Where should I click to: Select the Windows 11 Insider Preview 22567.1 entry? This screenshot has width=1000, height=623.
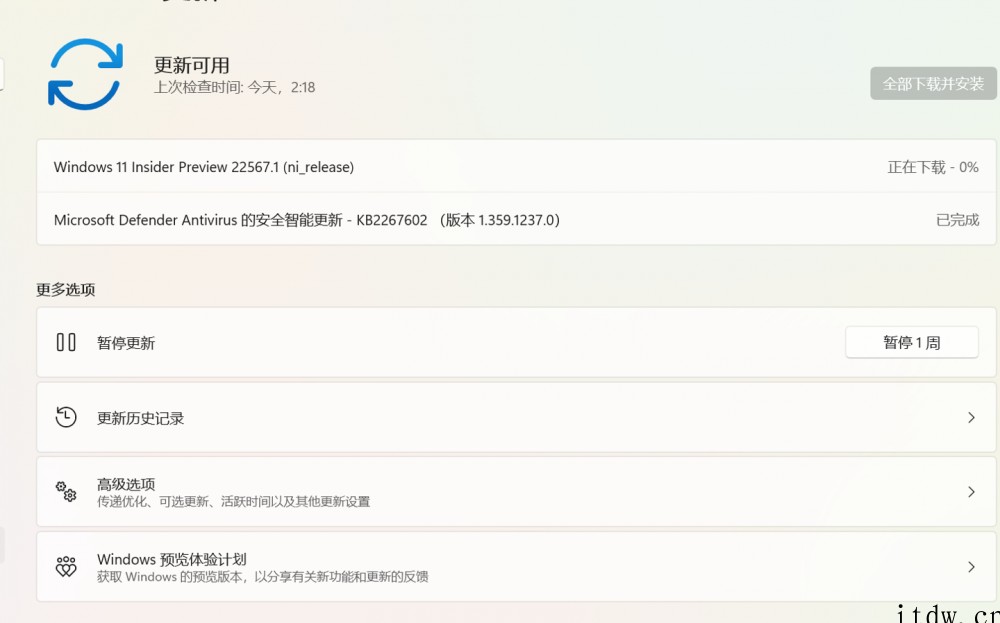tap(516, 166)
